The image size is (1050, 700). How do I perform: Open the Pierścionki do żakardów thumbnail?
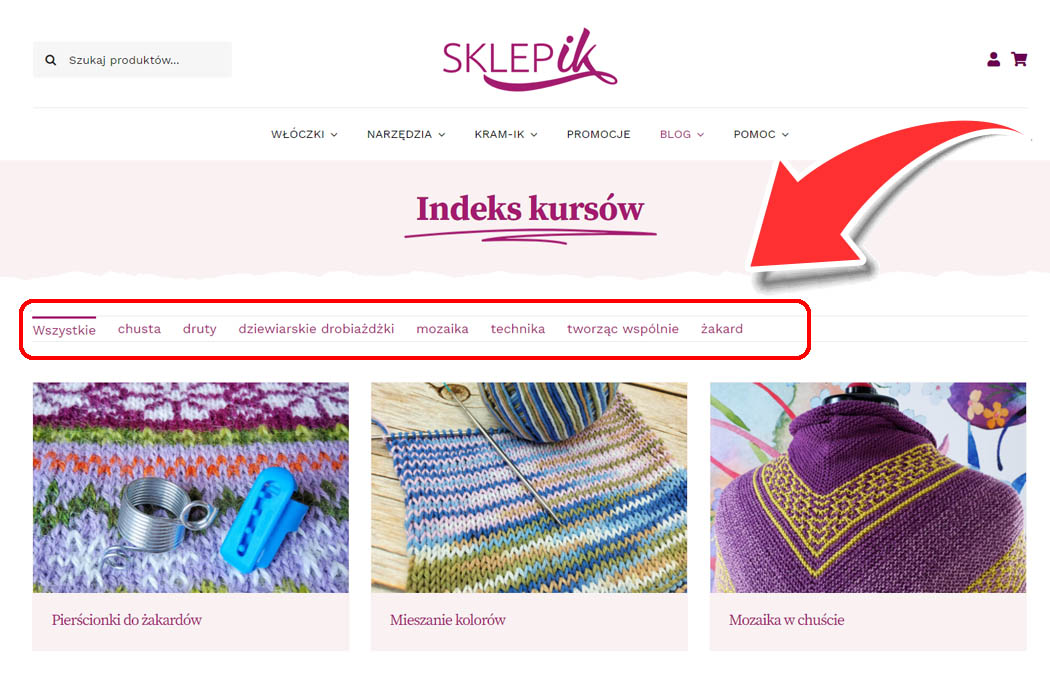point(191,488)
